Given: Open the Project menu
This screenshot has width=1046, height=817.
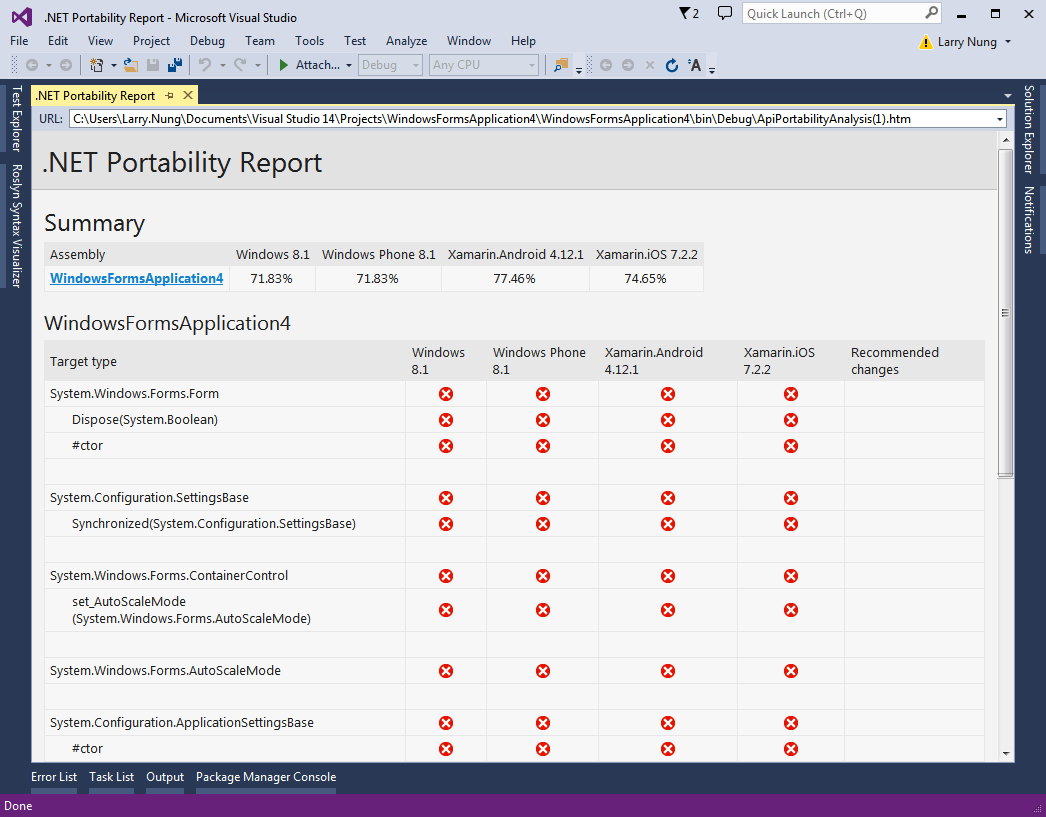Looking at the screenshot, I should pyautogui.click(x=151, y=41).
